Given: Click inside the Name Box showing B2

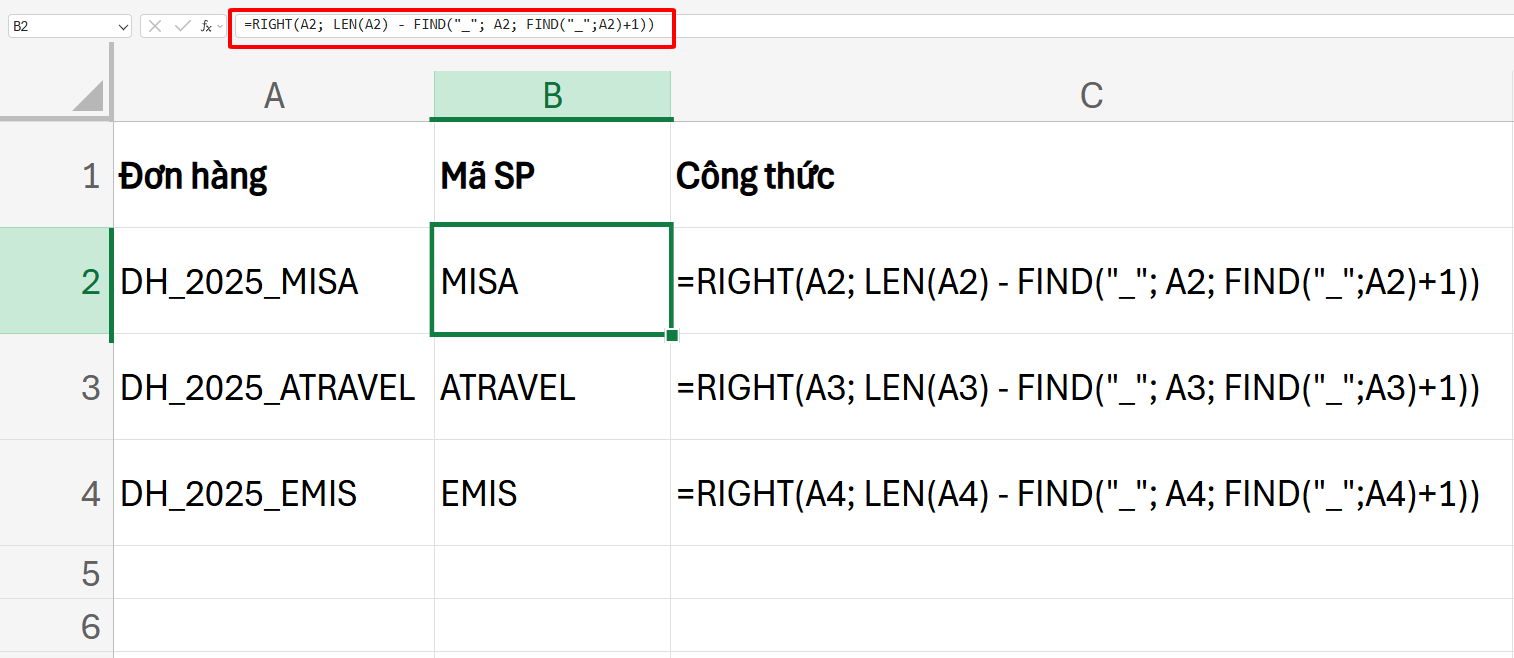Looking at the screenshot, I should pos(60,26).
